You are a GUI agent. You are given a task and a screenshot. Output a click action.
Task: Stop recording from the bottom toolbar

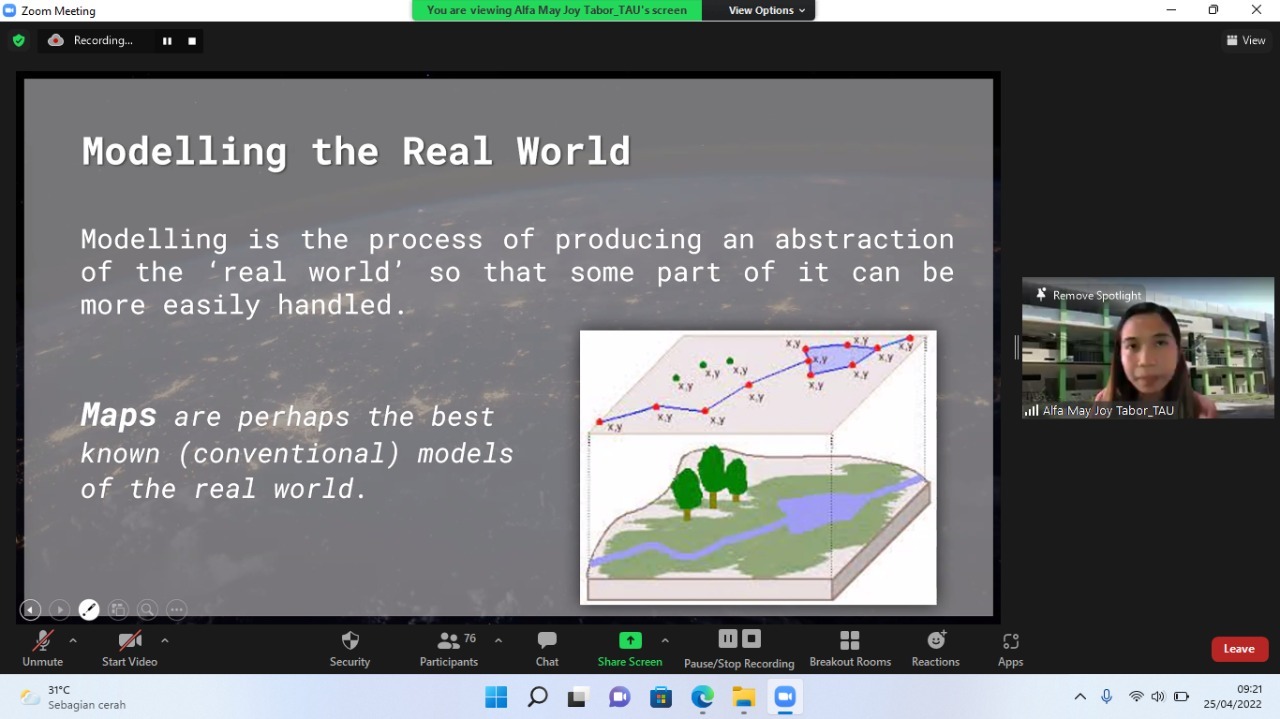point(752,639)
